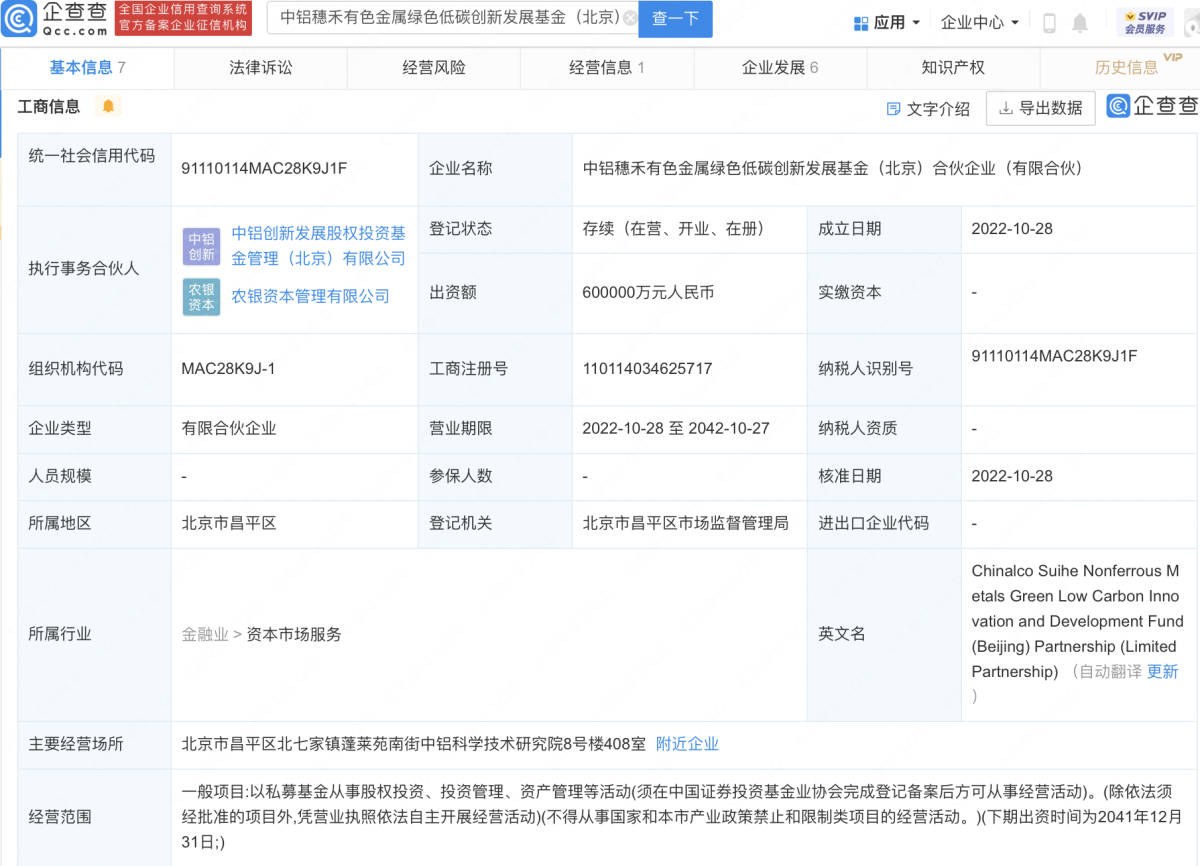
Task: Switch to the 法律诉讼 tab
Action: 261,68
